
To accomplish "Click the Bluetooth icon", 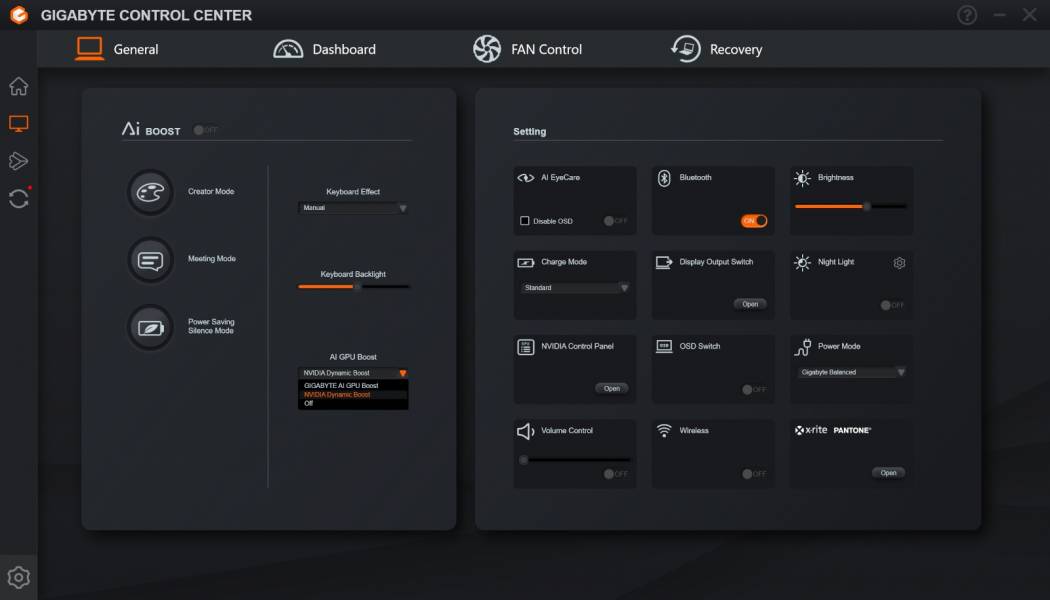I will click(x=664, y=178).
